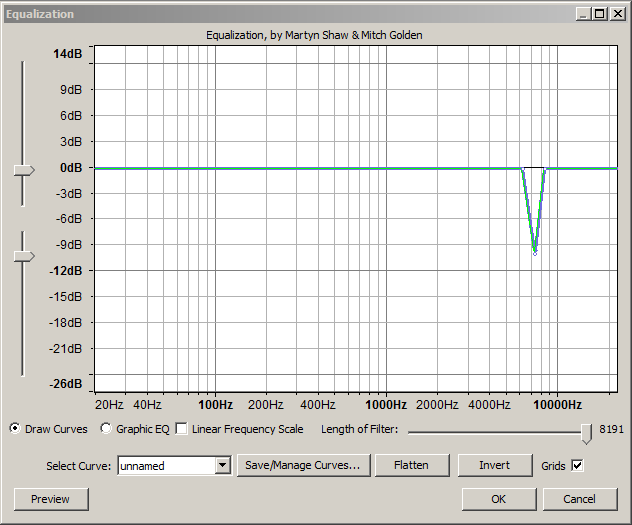Open the Save/Manage Curves dialog

[303, 465]
